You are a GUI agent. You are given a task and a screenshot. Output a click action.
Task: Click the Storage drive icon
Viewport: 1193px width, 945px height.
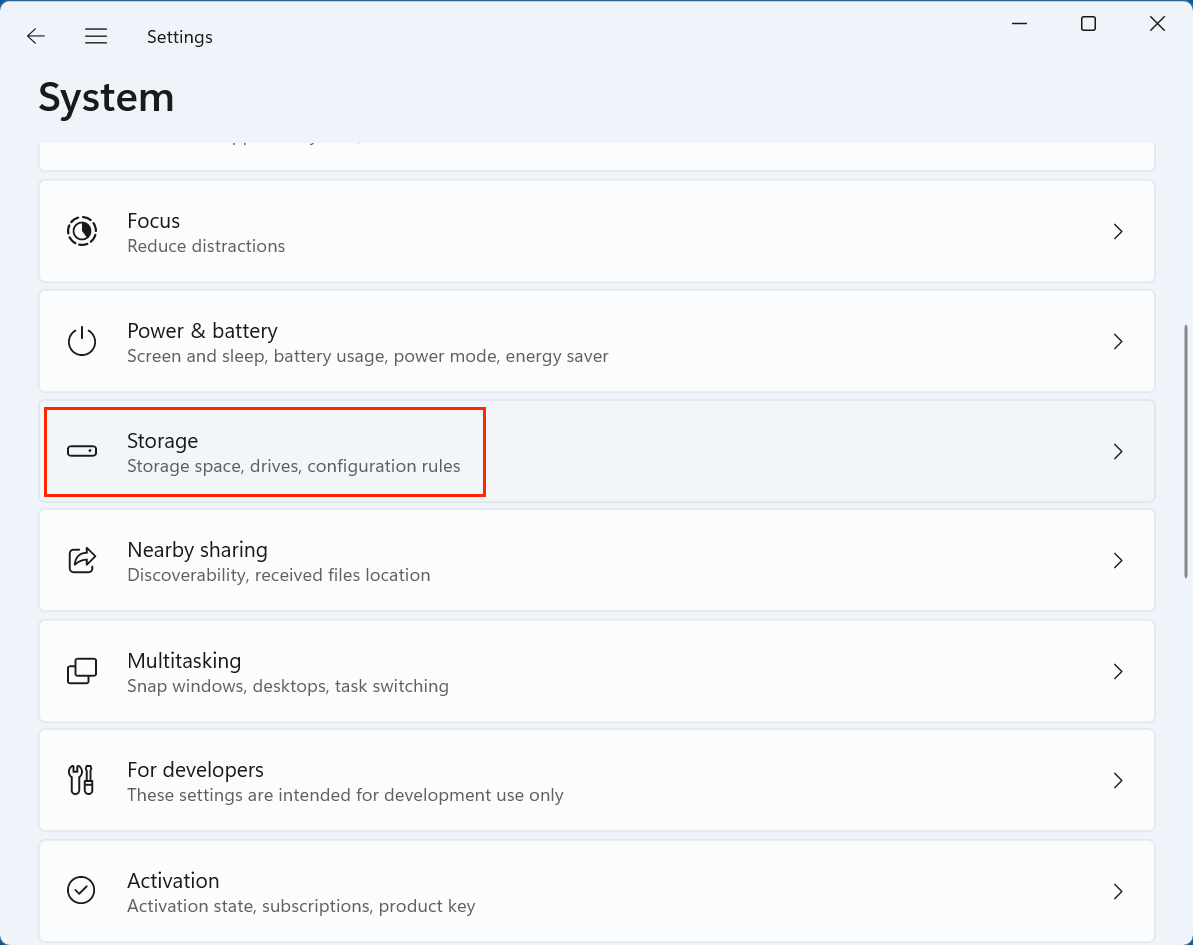(82, 451)
